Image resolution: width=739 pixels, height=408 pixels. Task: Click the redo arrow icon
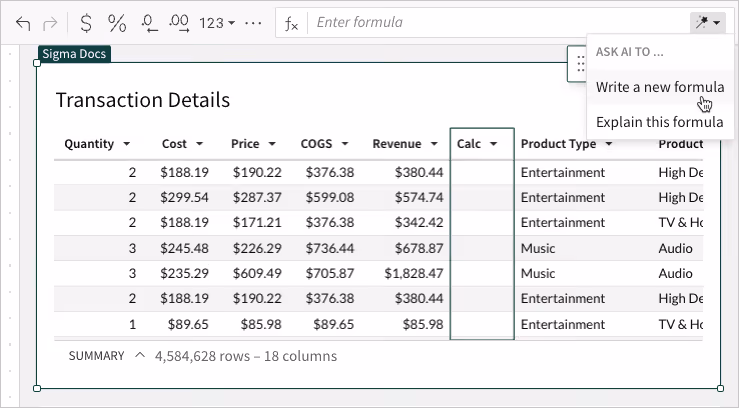point(50,23)
